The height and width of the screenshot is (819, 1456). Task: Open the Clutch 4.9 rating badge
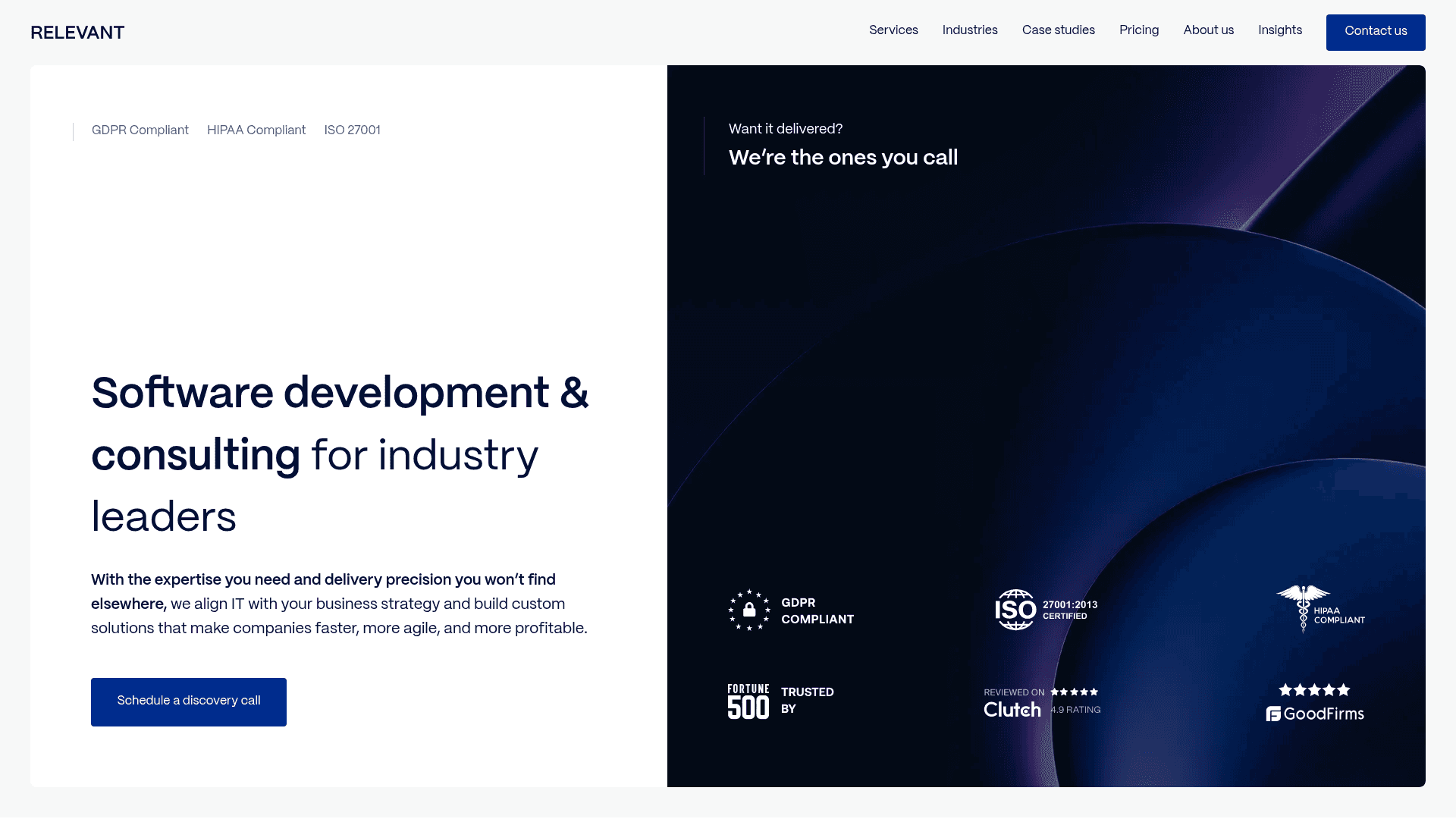(x=1012, y=709)
